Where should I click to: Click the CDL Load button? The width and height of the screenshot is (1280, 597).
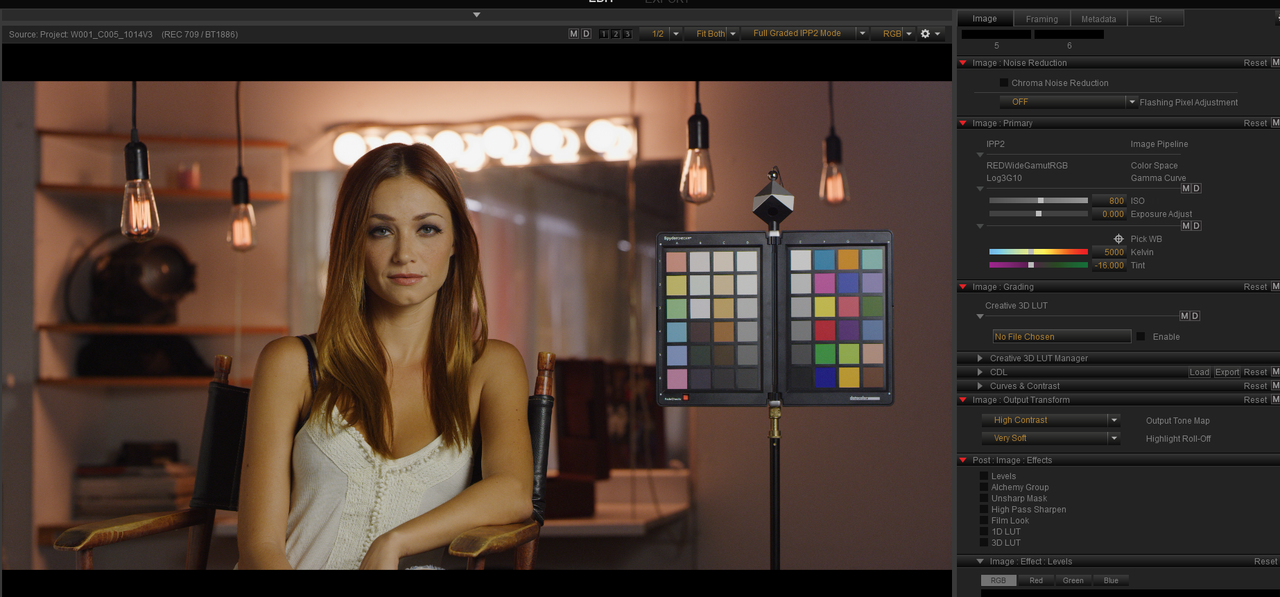pos(1199,372)
